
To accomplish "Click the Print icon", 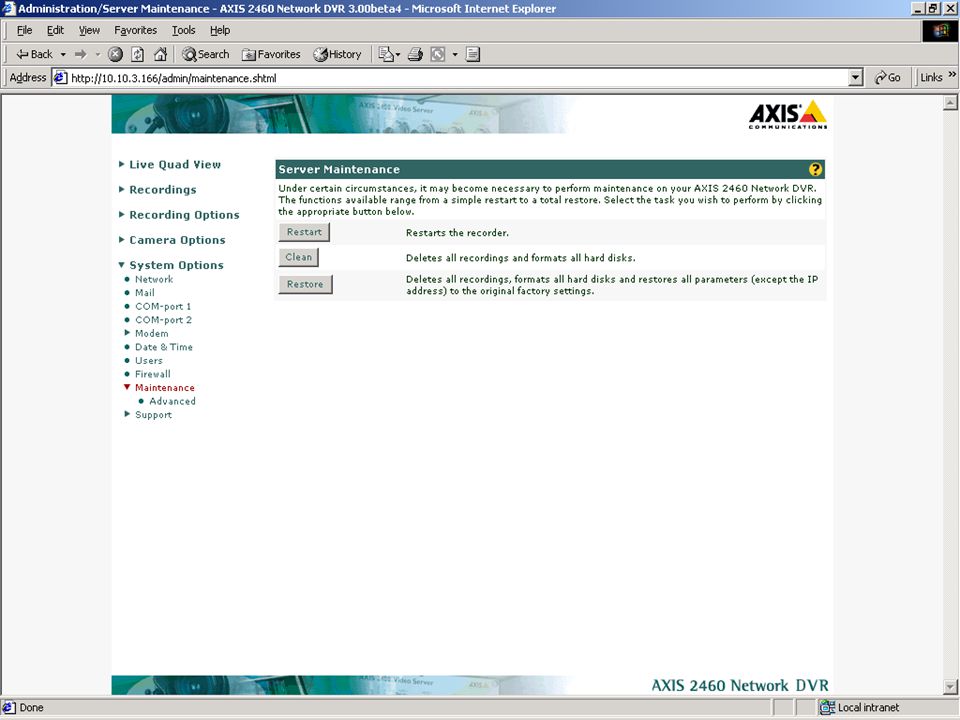I will pos(415,54).
